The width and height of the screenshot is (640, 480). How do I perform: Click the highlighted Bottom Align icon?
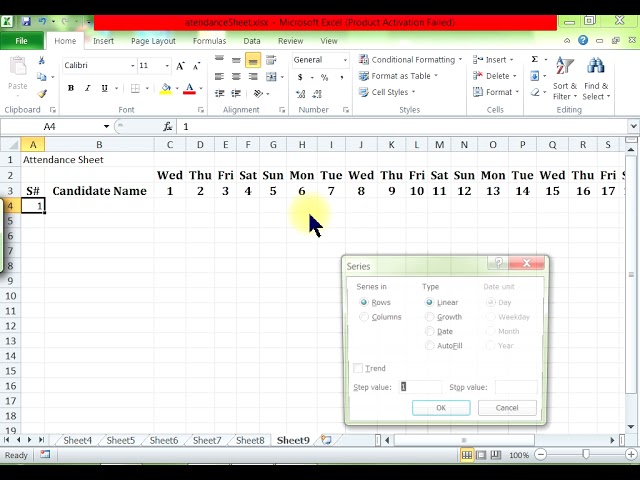[x=253, y=60]
